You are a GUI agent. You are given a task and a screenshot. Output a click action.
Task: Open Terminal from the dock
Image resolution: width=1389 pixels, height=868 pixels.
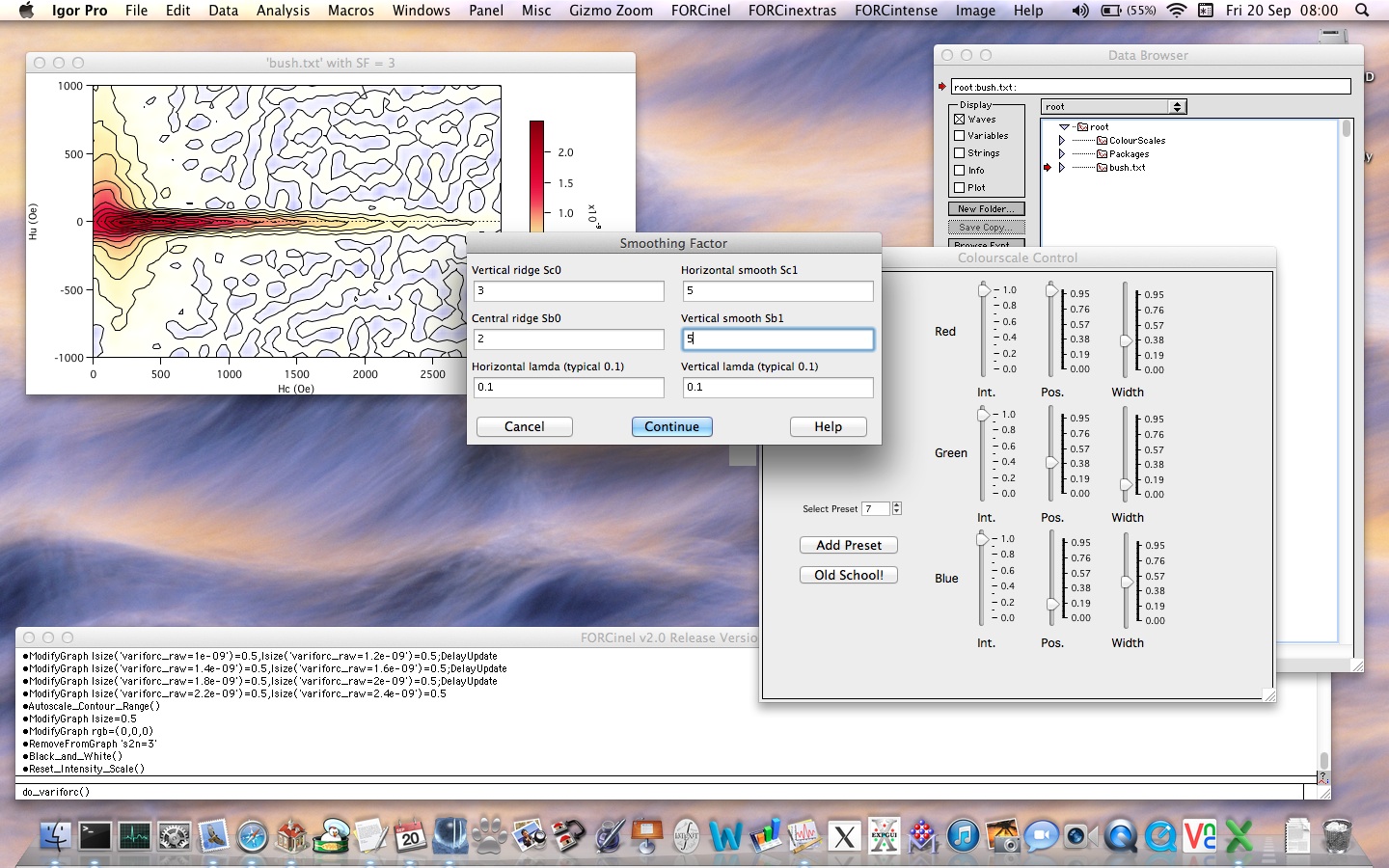pos(95,835)
